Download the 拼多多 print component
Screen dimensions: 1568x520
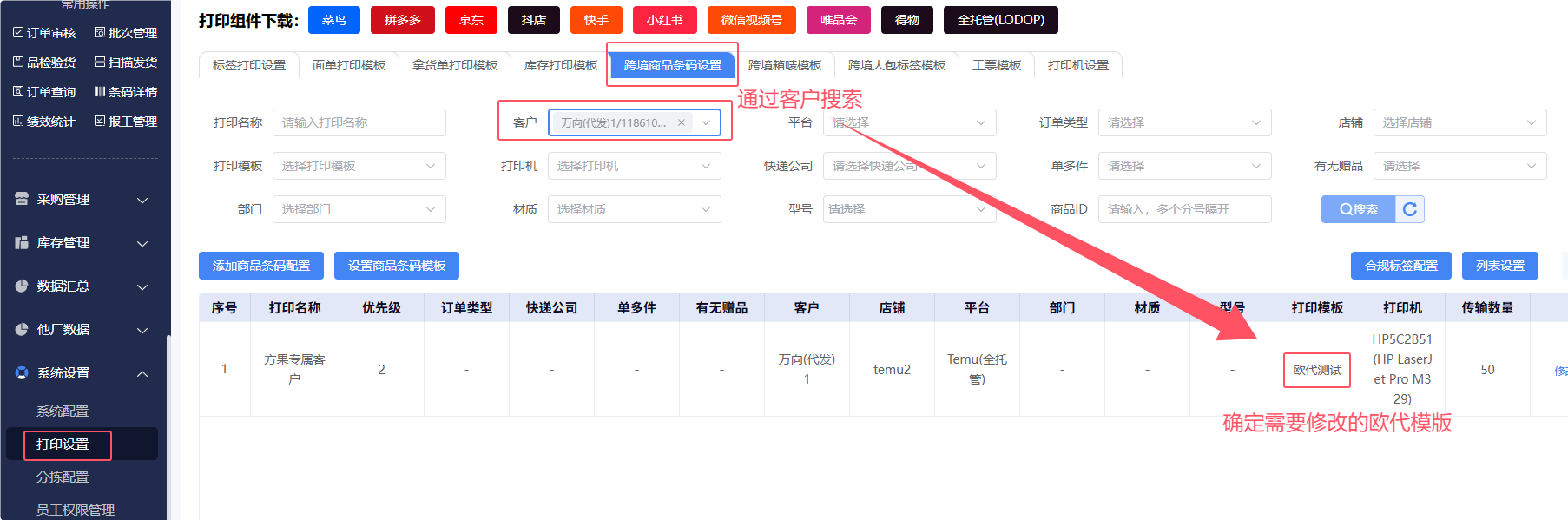pyautogui.click(x=402, y=20)
